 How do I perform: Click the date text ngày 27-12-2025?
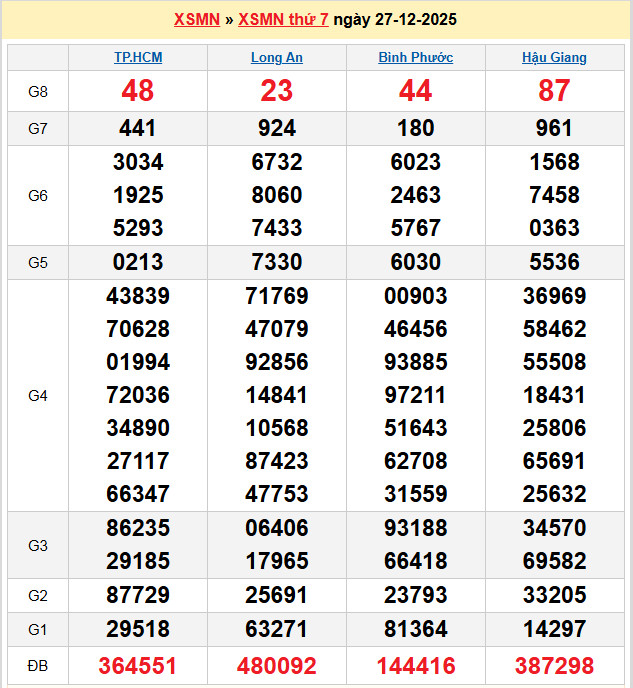[x=395, y=20]
